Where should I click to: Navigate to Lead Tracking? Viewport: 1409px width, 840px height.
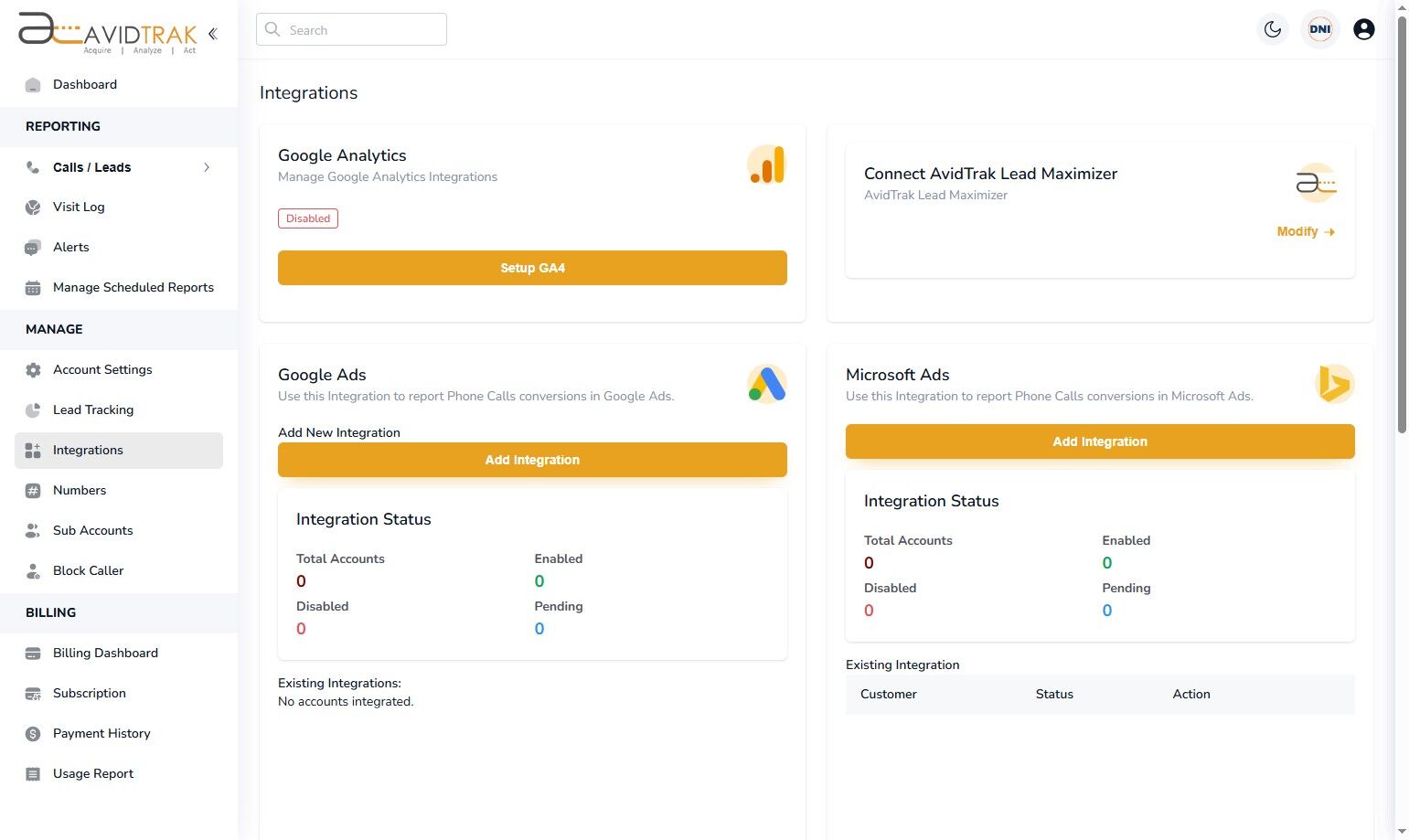(93, 410)
